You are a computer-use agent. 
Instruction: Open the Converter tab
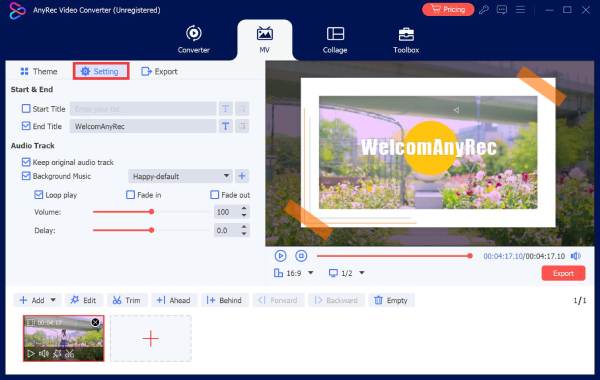[x=194, y=39]
